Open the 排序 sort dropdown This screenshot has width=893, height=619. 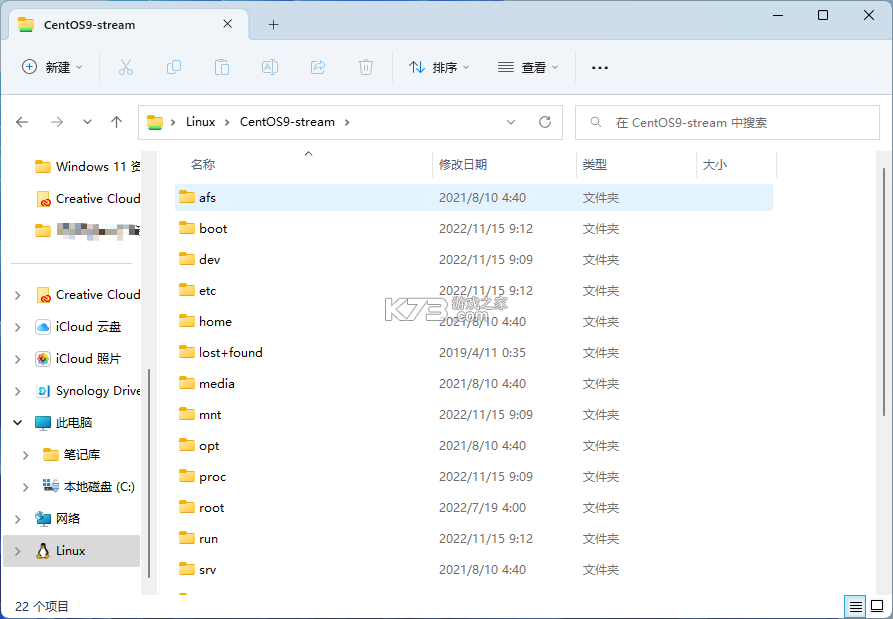[x=439, y=67]
